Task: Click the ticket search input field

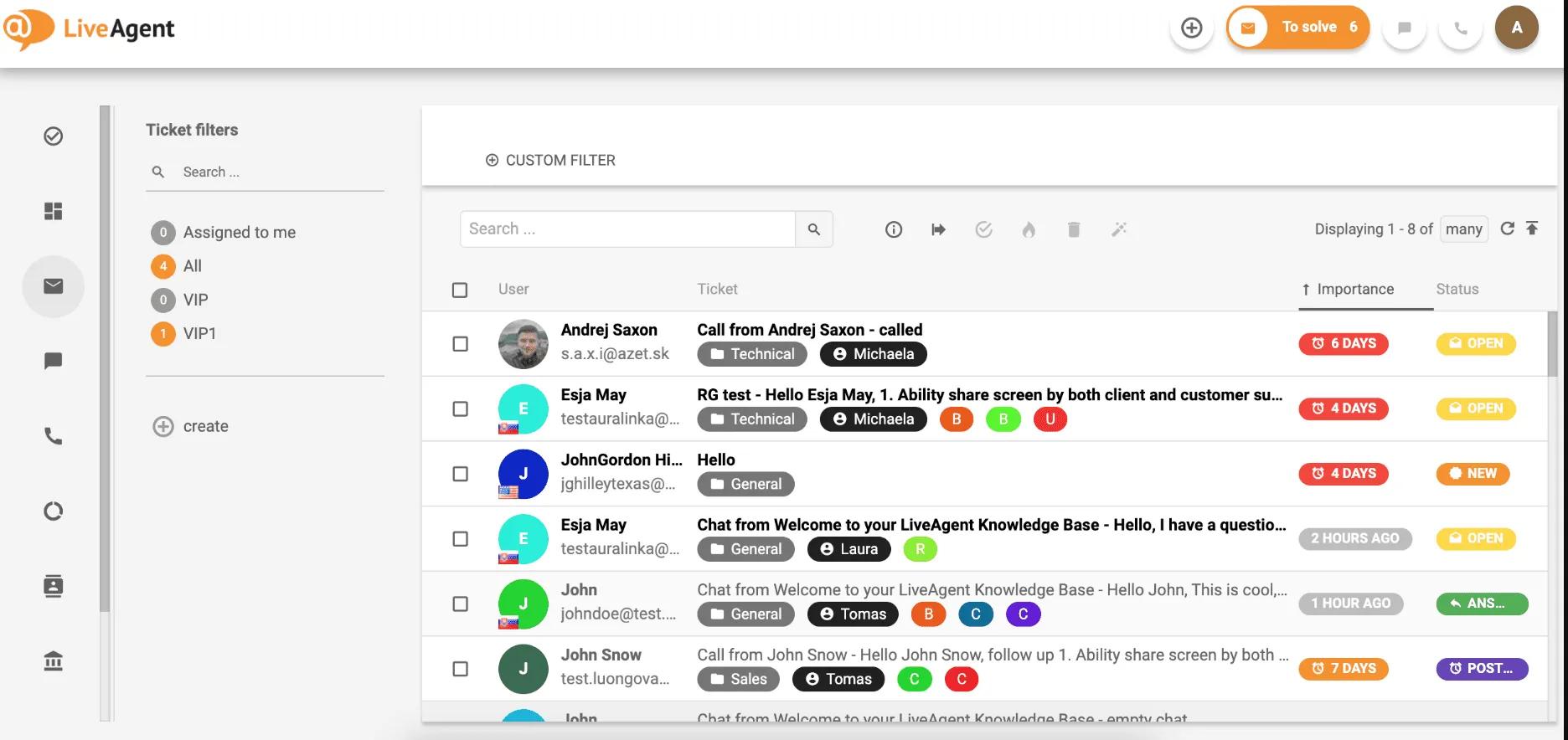Action: point(627,229)
